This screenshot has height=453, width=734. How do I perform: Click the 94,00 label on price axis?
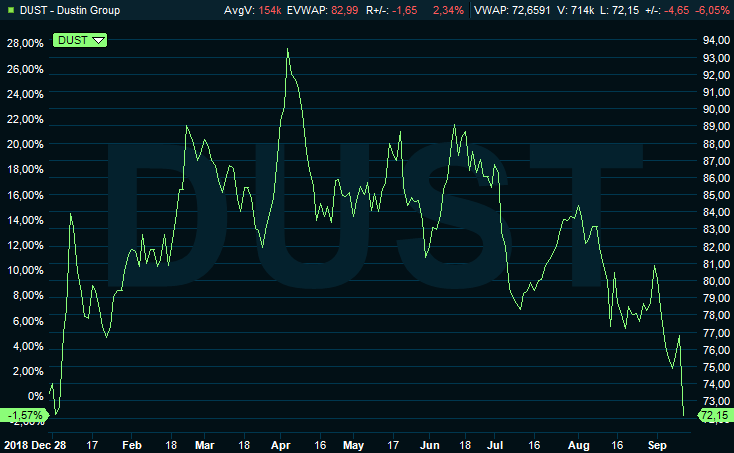point(716,40)
